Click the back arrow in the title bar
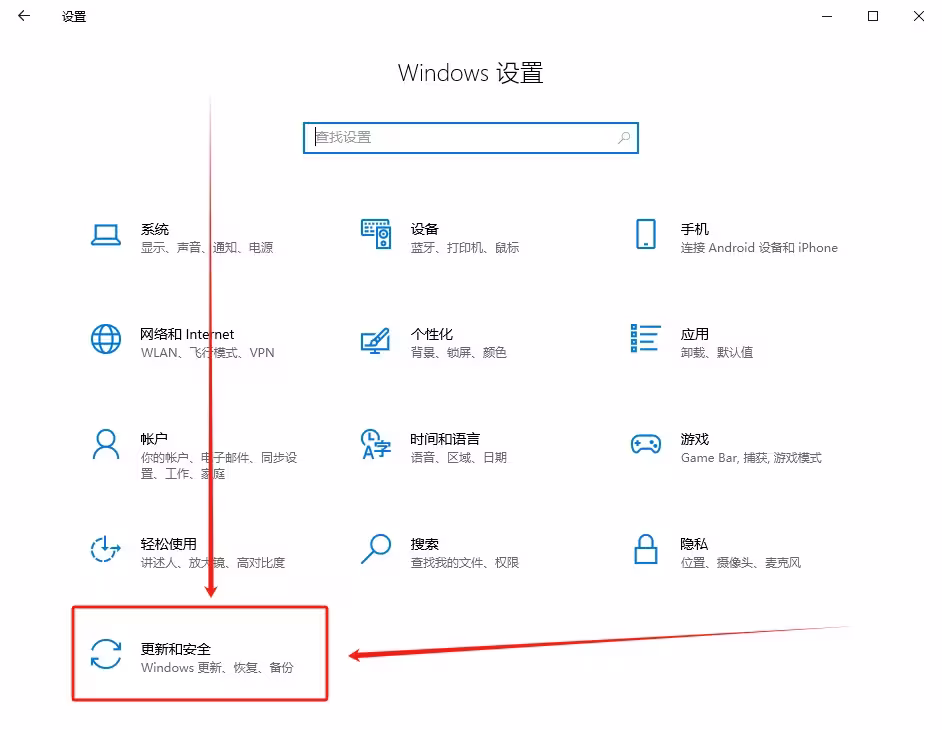This screenshot has width=942, height=730. [x=24, y=16]
